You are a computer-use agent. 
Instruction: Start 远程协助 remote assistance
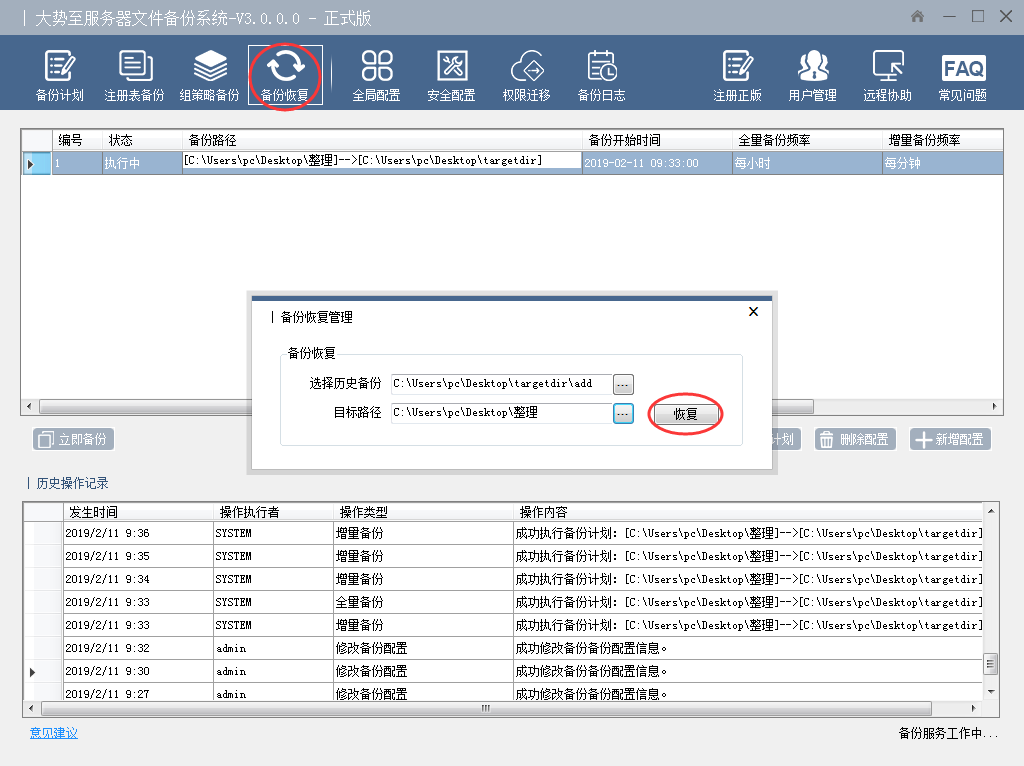[x=888, y=76]
